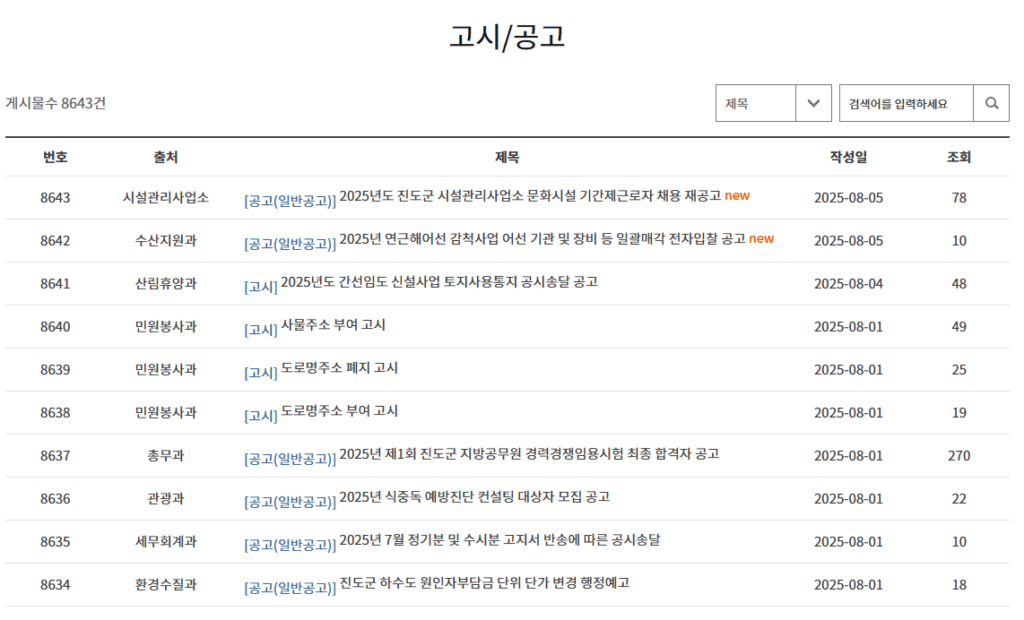Open the 고지서 반송에 따른 공시송달 notice

[x=510, y=541]
